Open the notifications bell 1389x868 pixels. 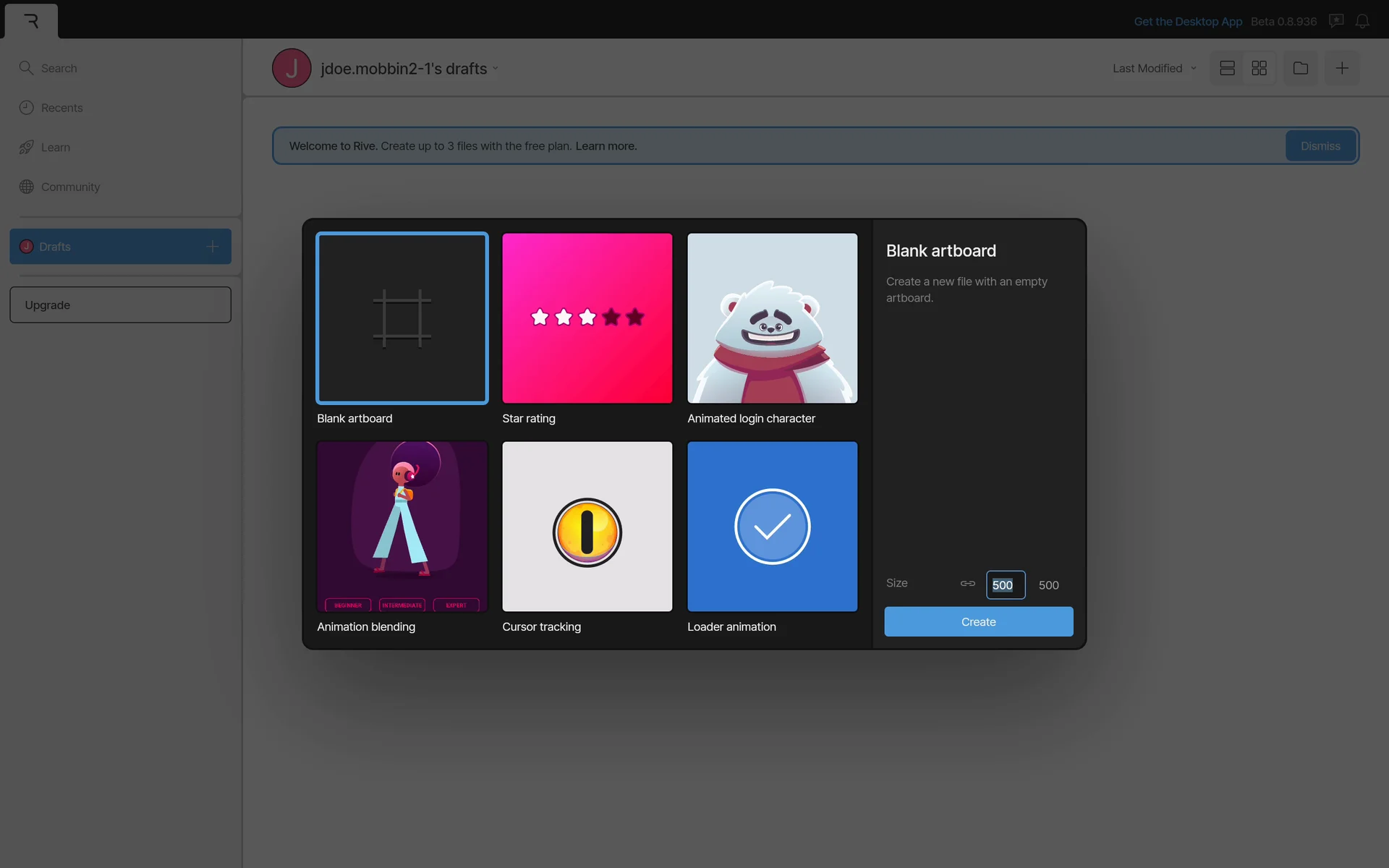click(x=1362, y=21)
